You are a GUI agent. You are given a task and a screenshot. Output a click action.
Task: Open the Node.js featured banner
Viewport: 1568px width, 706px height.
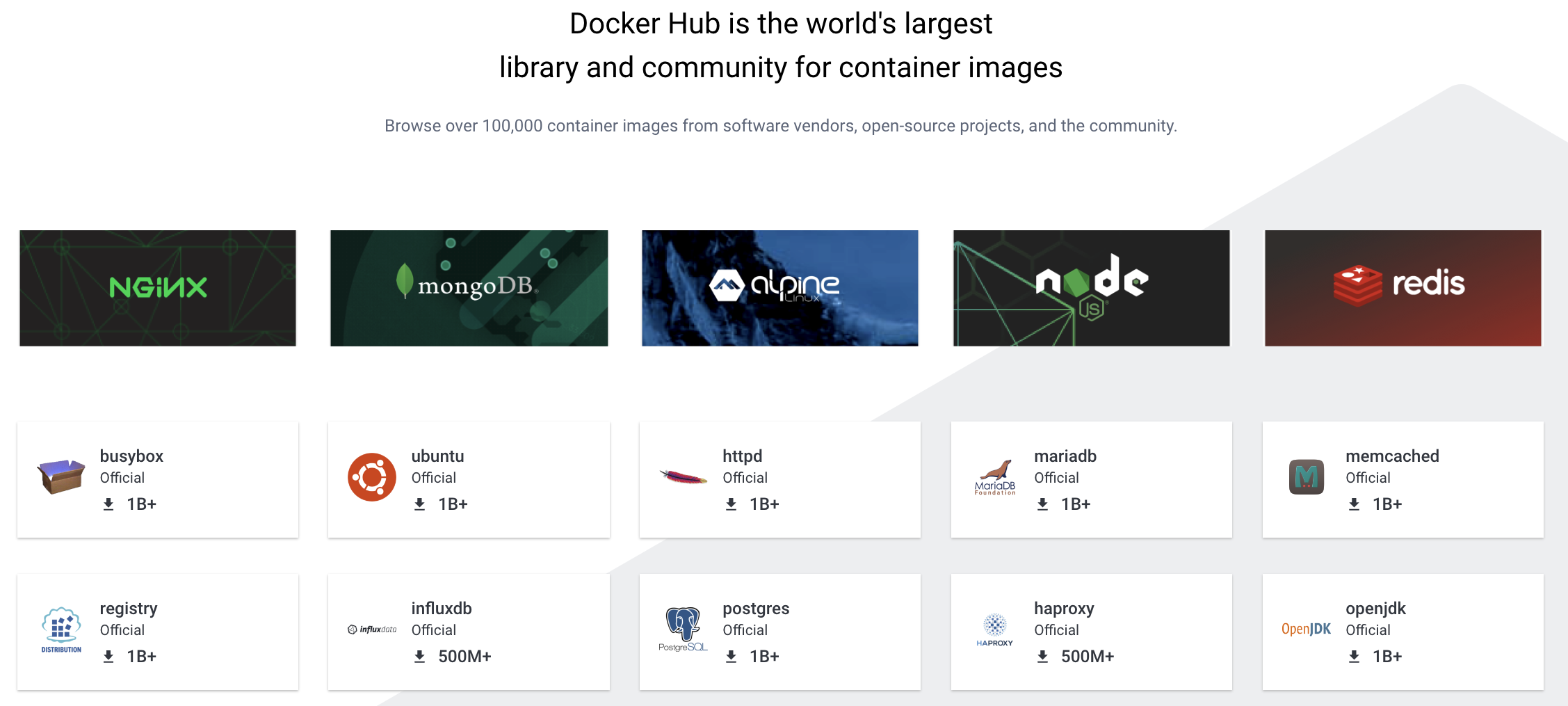1091,288
